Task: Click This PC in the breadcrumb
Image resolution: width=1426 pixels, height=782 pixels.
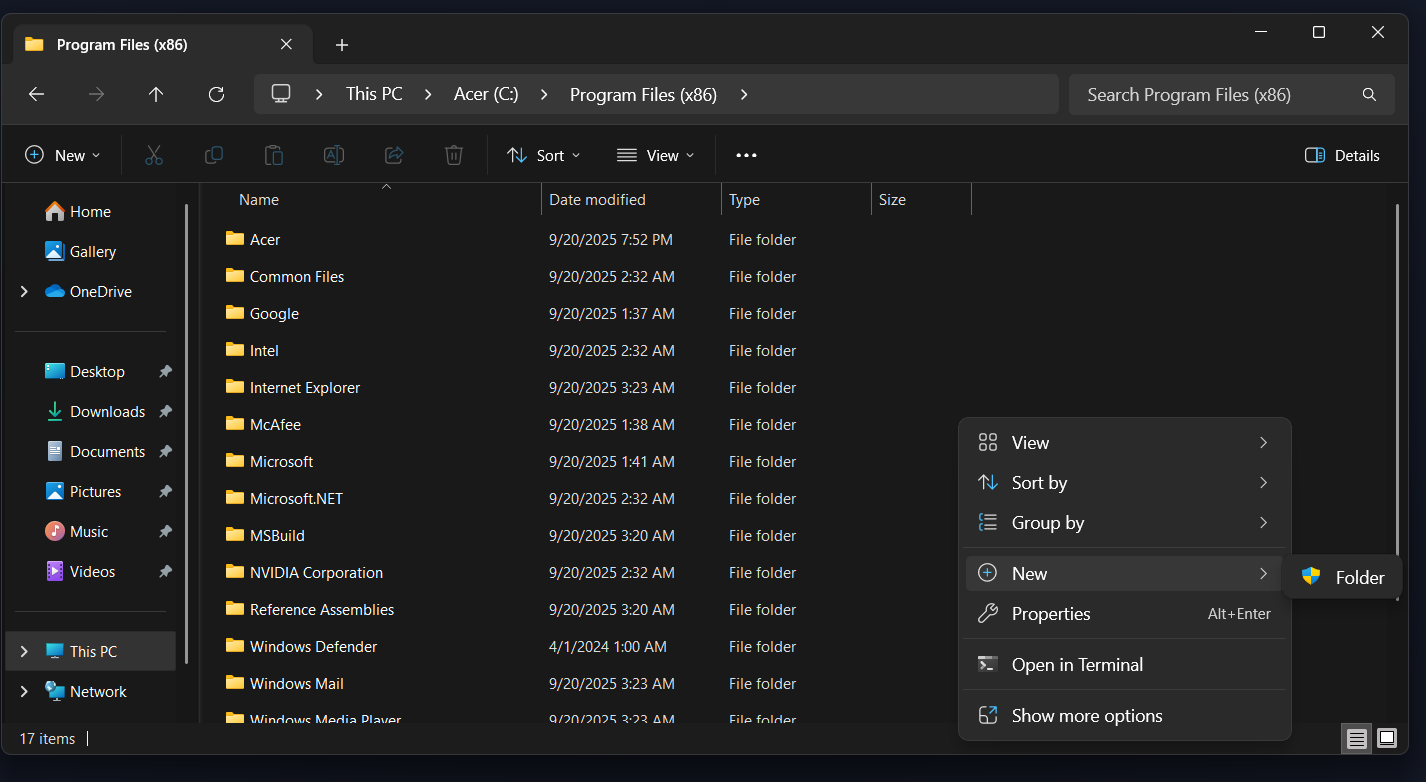Action: pyautogui.click(x=374, y=94)
